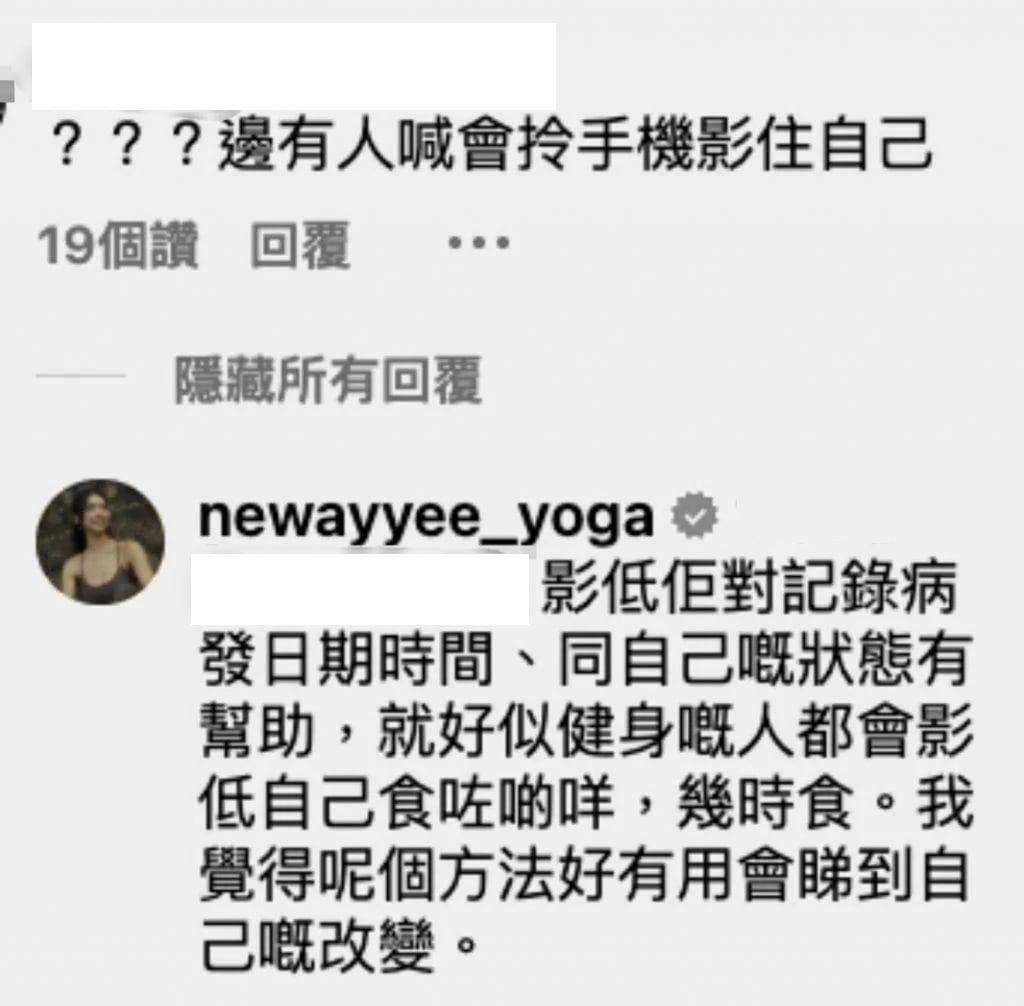
Task: Click the 回覆 reply button
Action: [301, 246]
